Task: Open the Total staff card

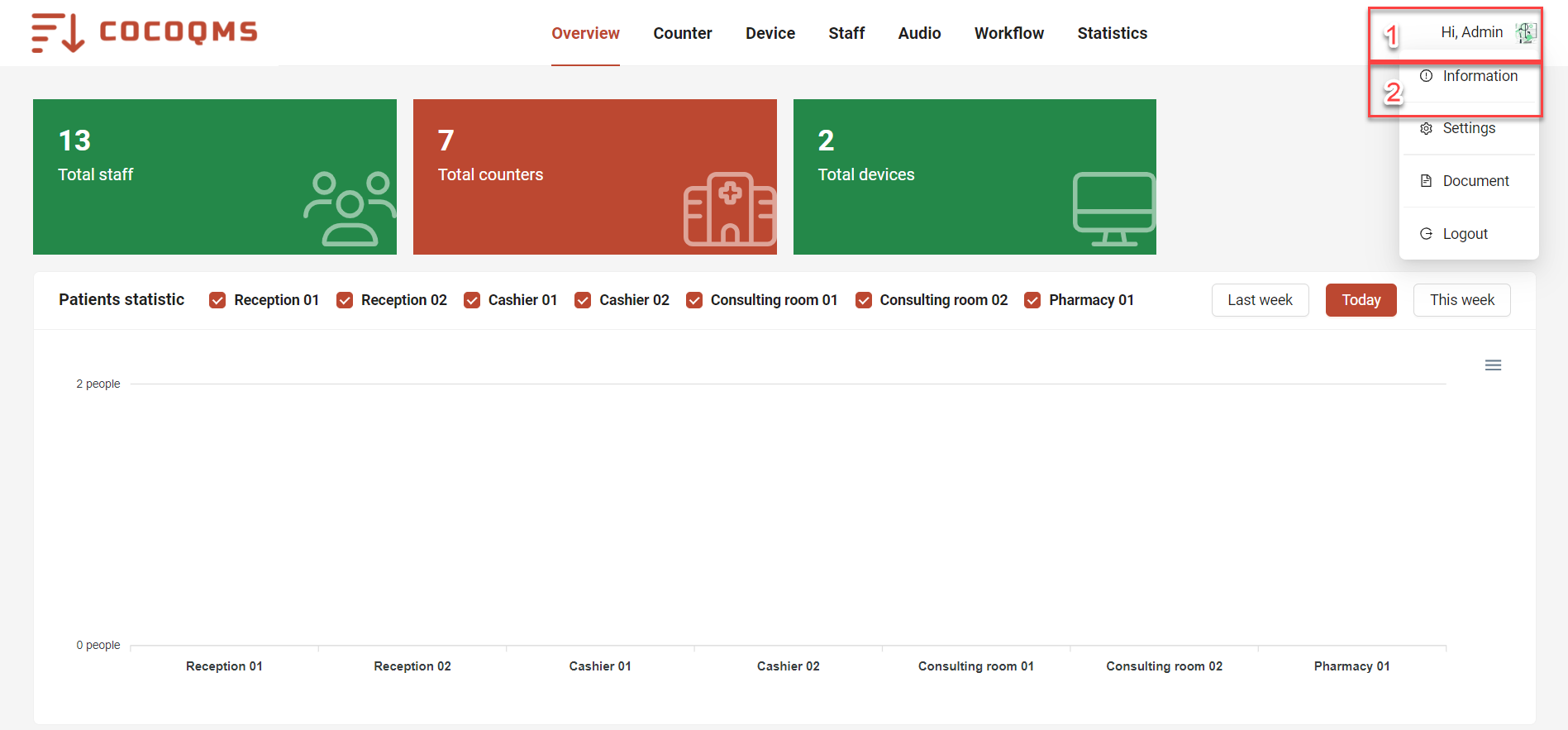Action: tap(215, 177)
